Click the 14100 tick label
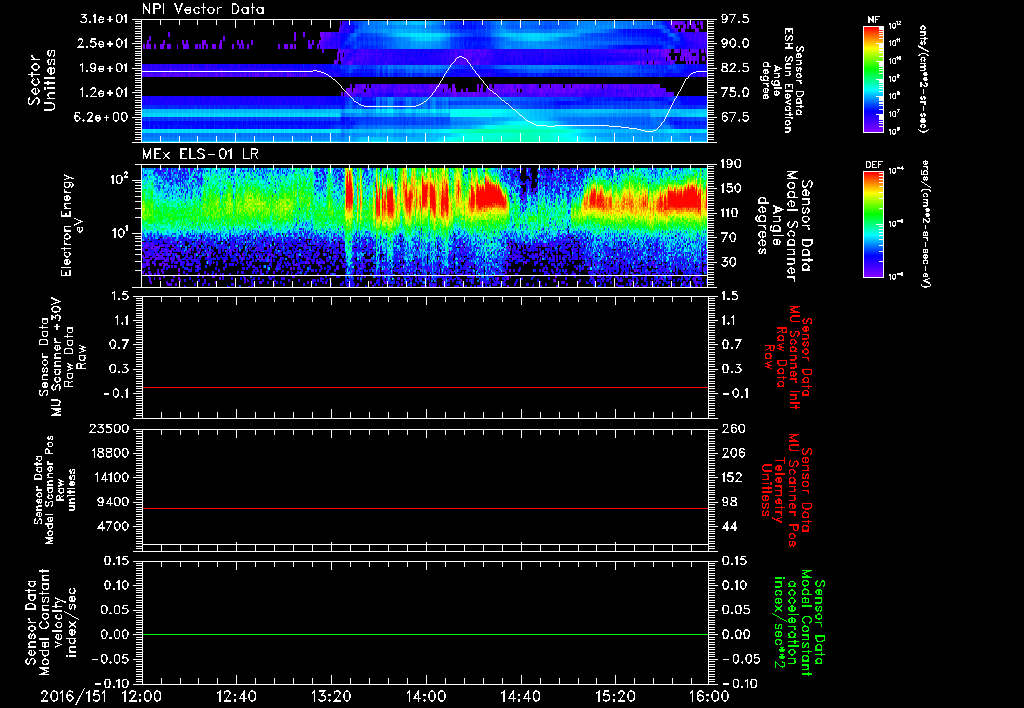This screenshot has width=1024, height=708. click(x=110, y=477)
